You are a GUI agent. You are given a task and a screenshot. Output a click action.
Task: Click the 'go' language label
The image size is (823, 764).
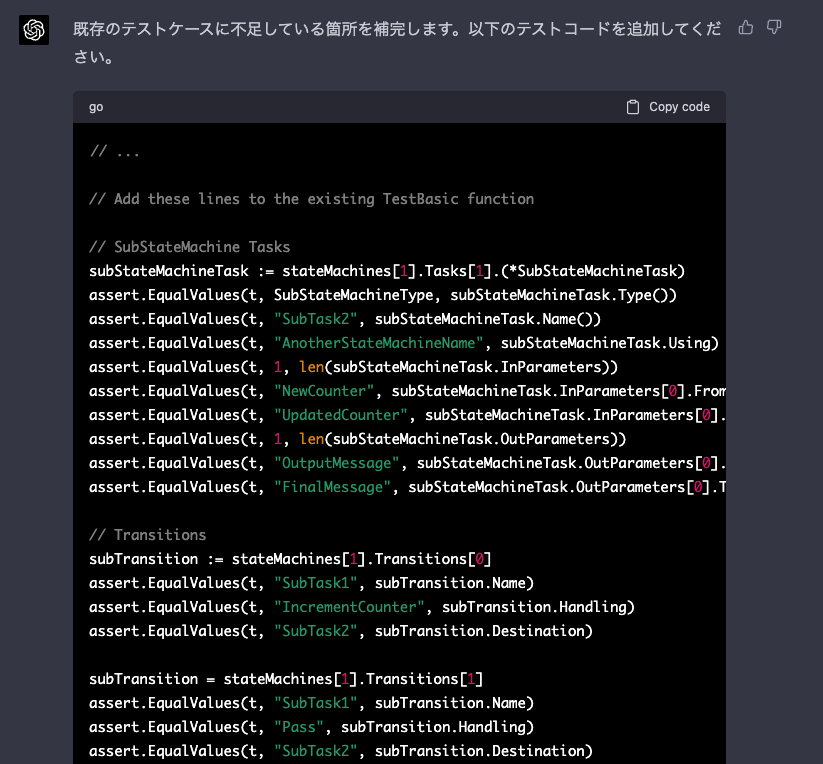96,107
